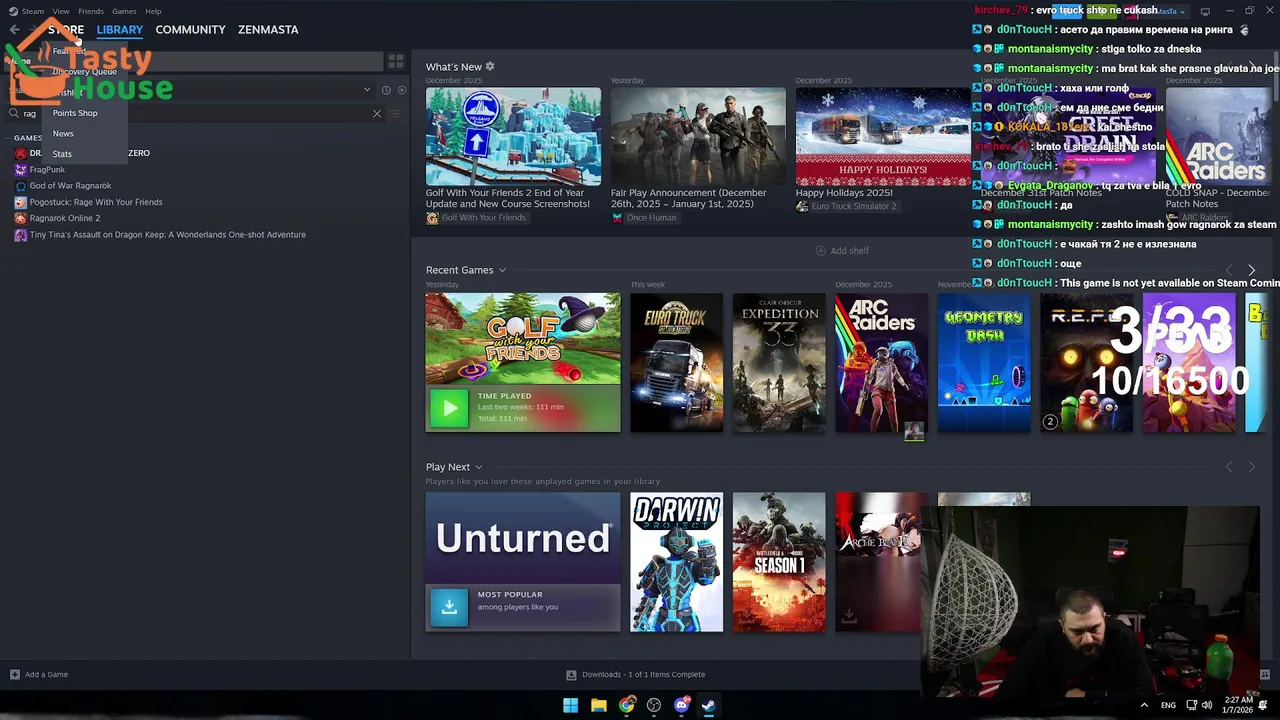Viewport: 1280px width, 720px height.
Task: Go to previous Play Next page arrow
Action: [x=1229, y=467]
